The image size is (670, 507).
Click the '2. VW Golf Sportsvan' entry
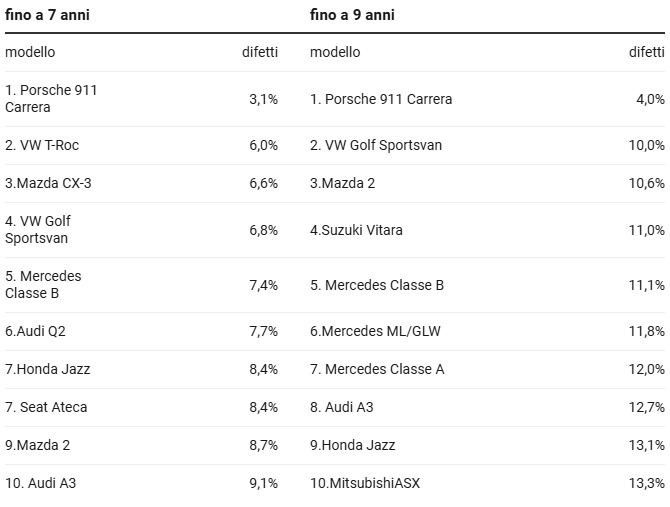pyautogui.click(x=376, y=145)
